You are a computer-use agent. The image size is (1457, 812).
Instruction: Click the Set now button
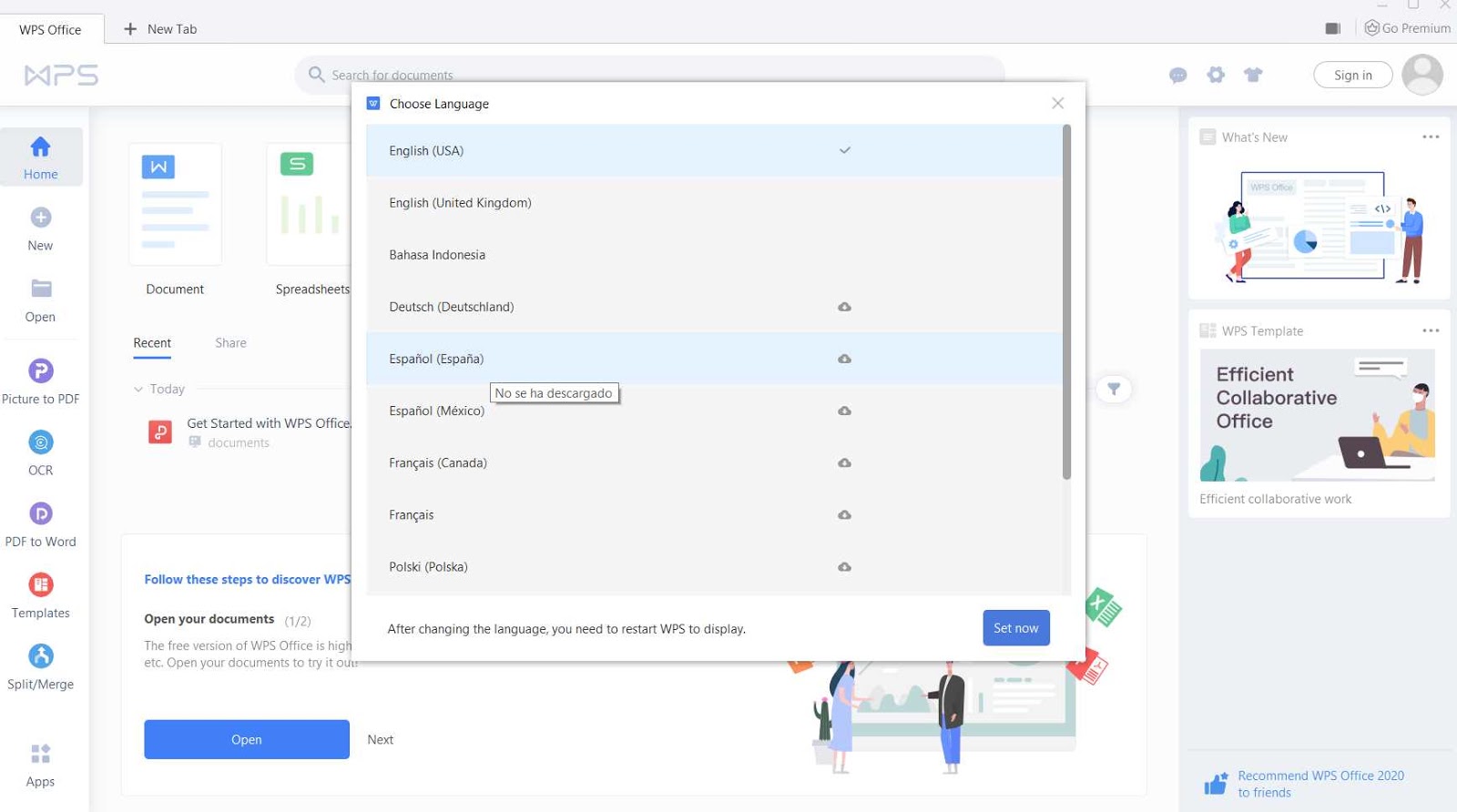[x=1016, y=628]
